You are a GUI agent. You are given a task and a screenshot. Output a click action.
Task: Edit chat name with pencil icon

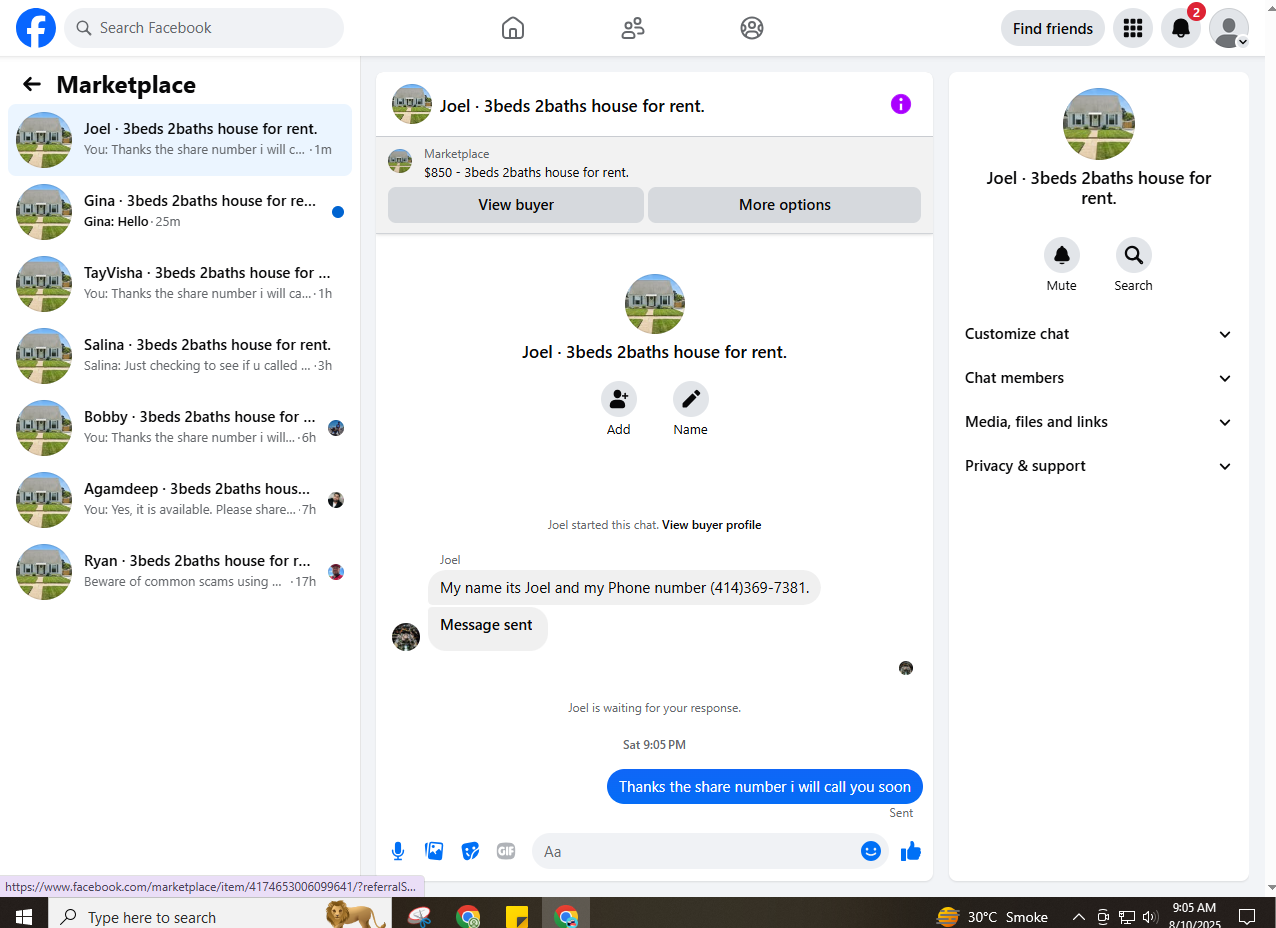(x=691, y=400)
